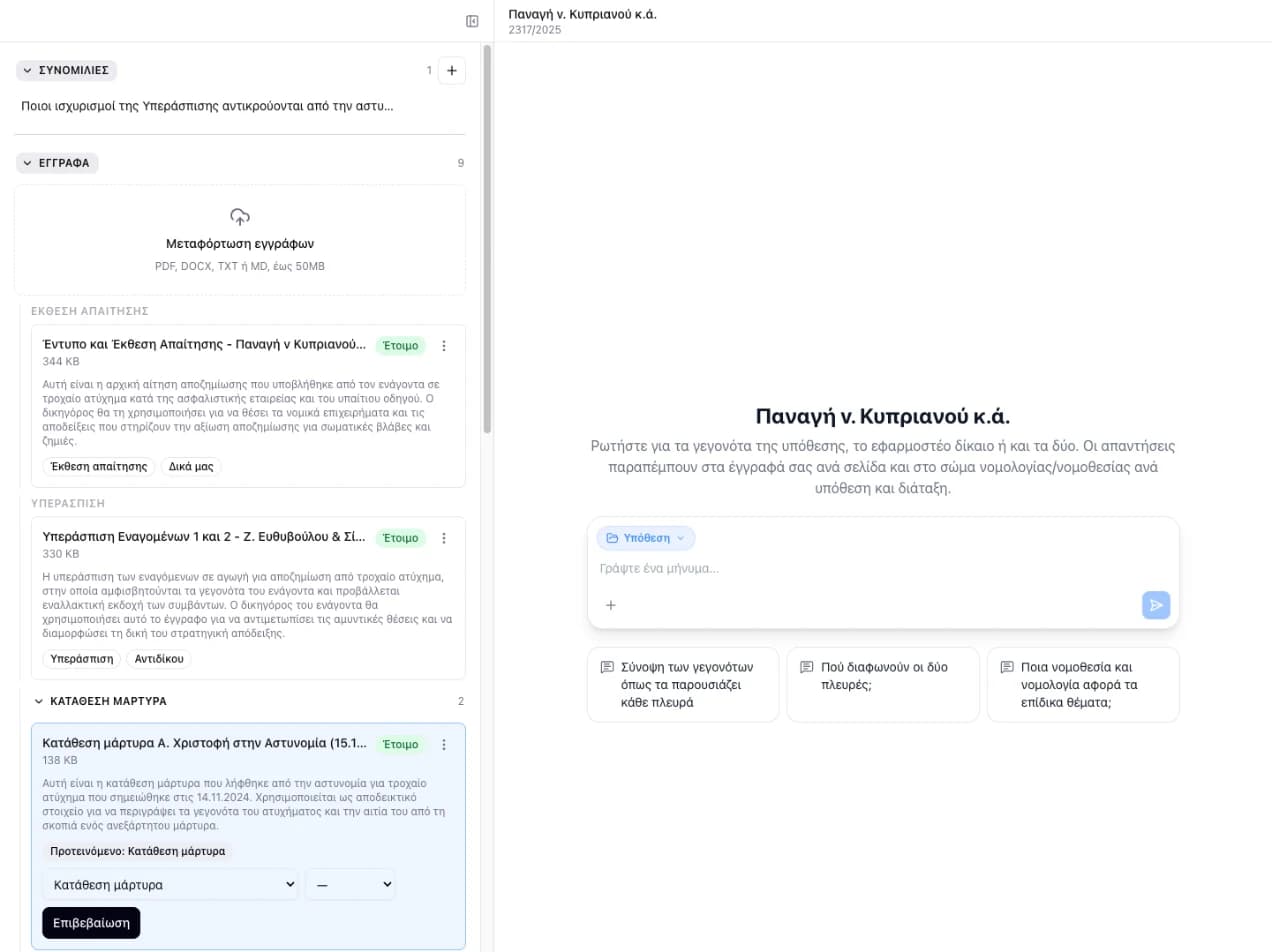Click the cloud upload icon
The image size is (1272, 952).
pyautogui.click(x=240, y=216)
